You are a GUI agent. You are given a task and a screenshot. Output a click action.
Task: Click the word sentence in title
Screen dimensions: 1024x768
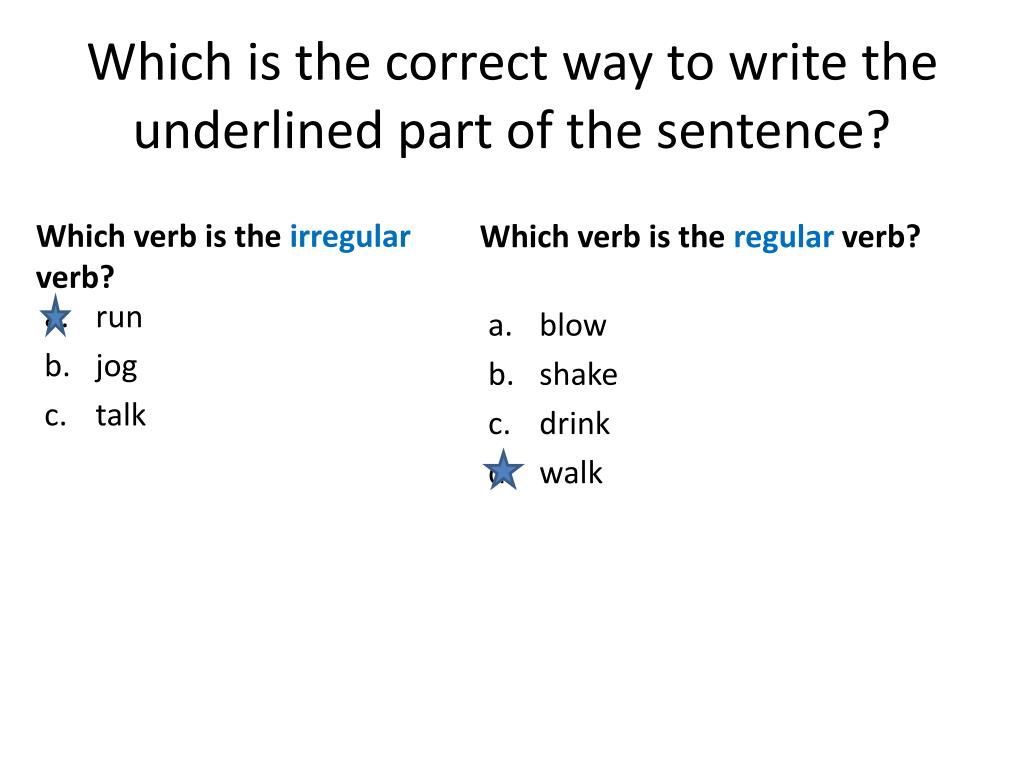point(773,130)
